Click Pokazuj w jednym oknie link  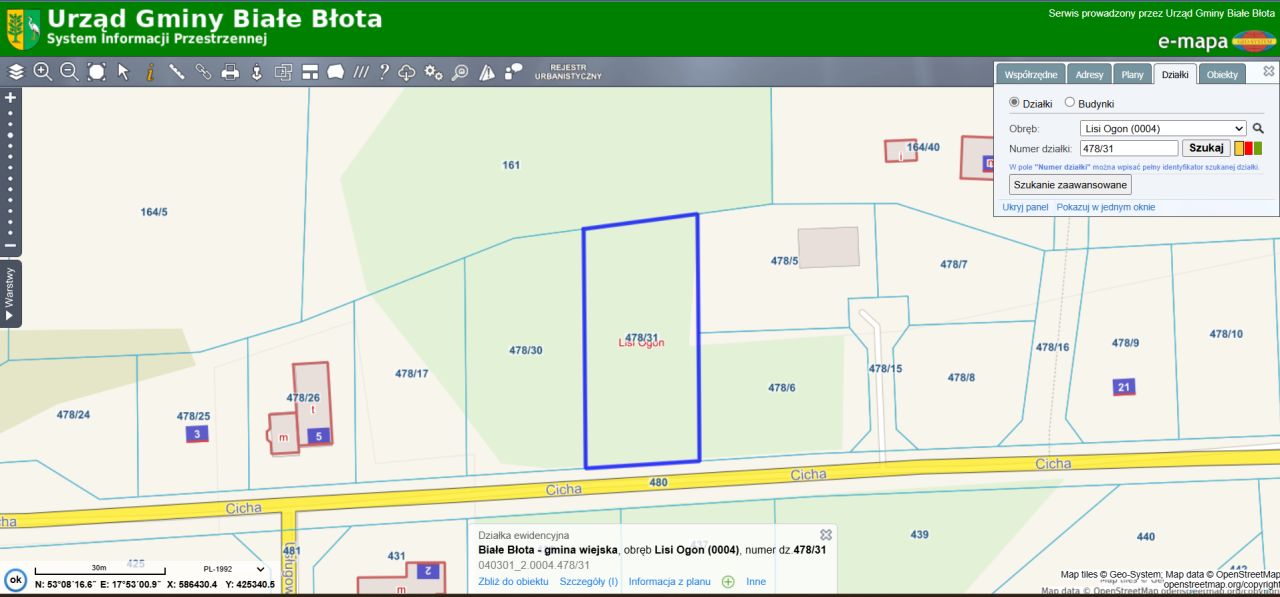[1105, 207]
